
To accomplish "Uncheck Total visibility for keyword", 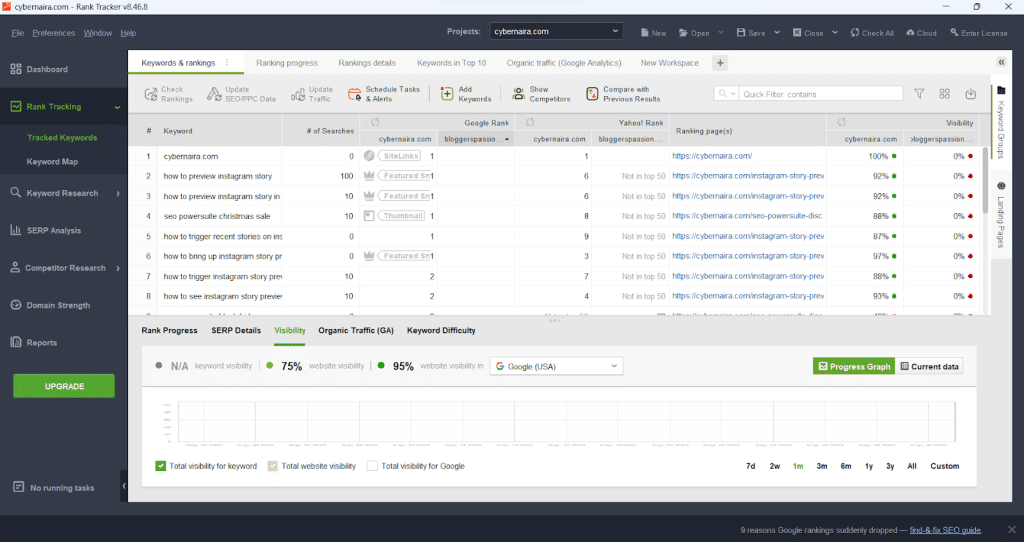I will click(161, 466).
